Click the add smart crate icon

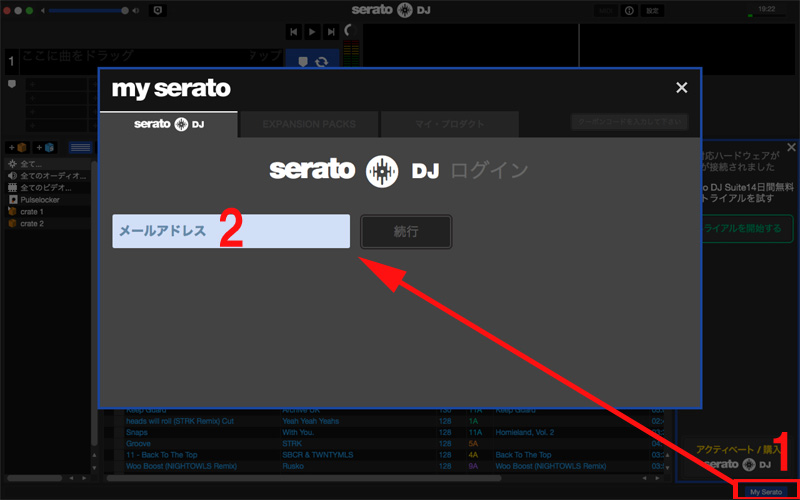(47, 148)
